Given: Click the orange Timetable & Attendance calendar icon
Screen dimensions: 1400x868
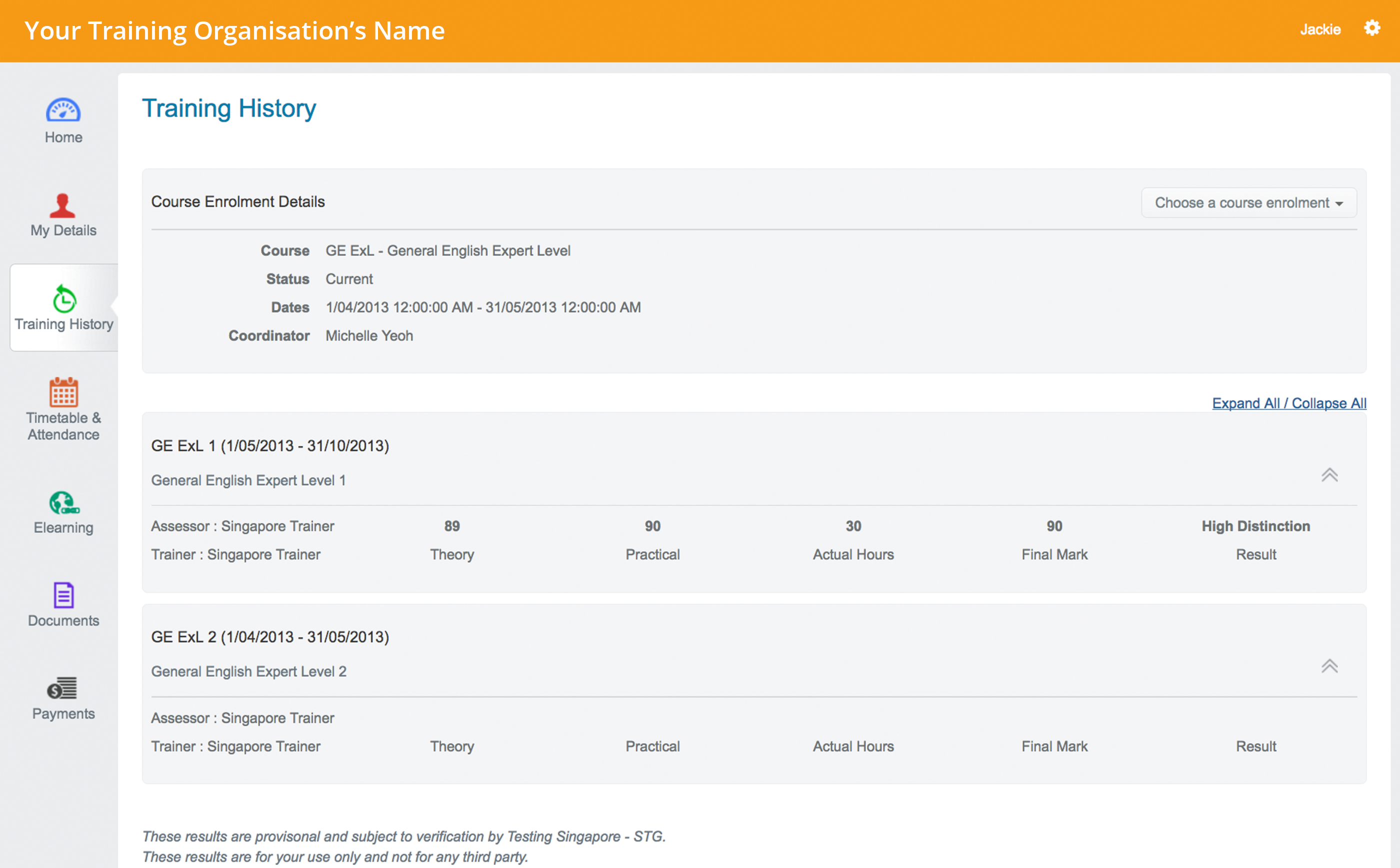Looking at the screenshot, I should pyautogui.click(x=62, y=394).
